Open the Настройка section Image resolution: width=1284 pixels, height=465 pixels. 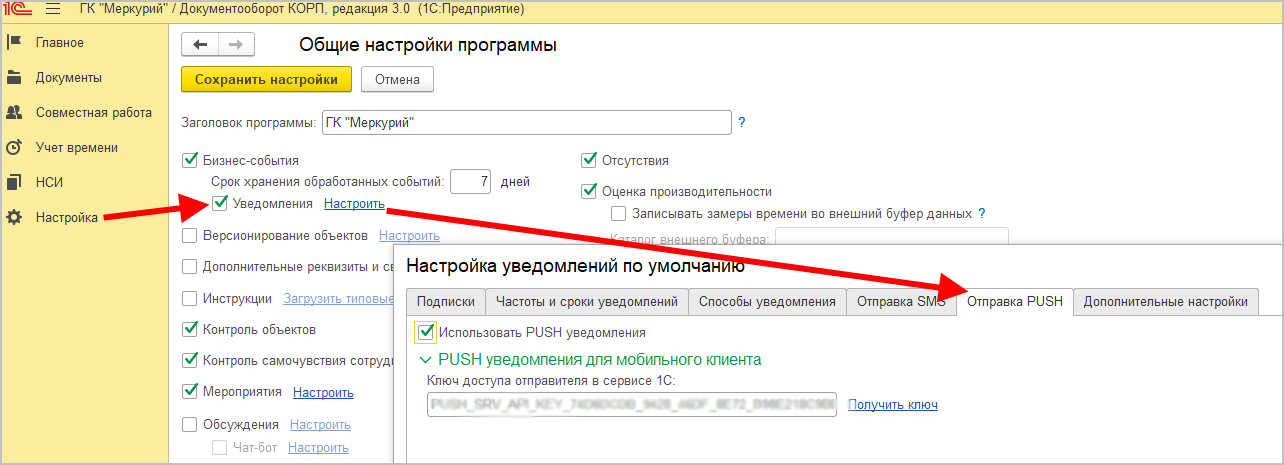click(67, 217)
